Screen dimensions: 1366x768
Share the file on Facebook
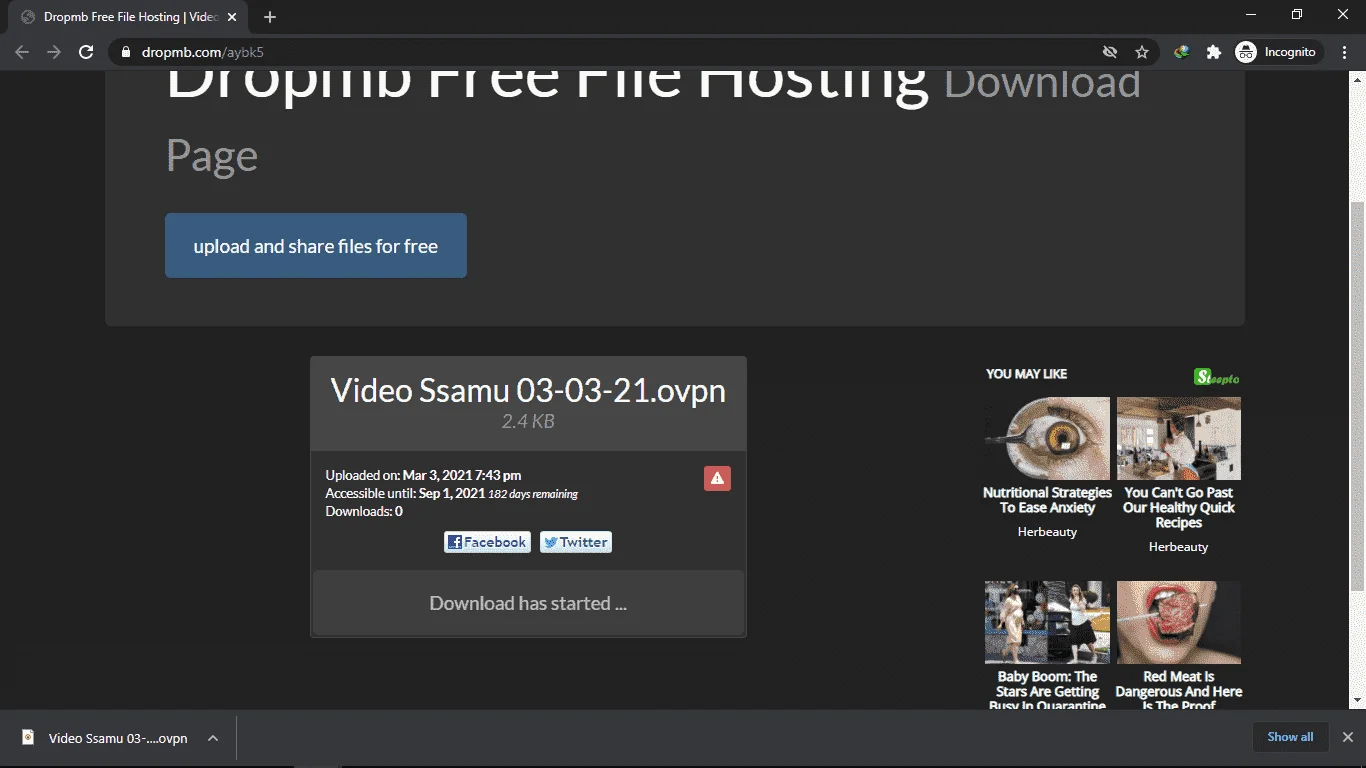[487, 542]
